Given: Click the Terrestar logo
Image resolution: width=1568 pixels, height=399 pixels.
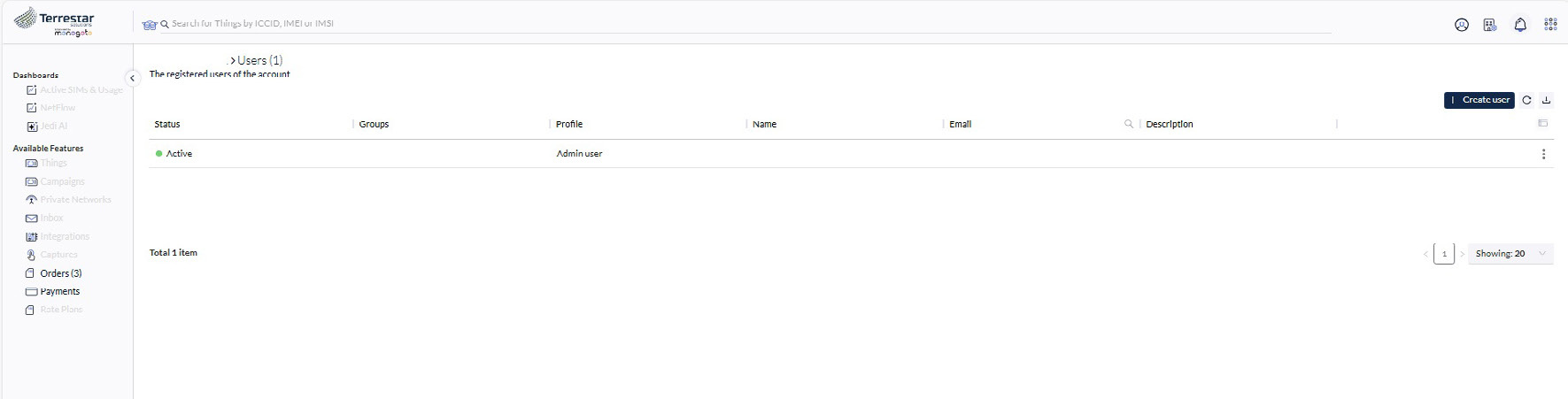Looking at the screenshot, I should click(x=55, y=23).
